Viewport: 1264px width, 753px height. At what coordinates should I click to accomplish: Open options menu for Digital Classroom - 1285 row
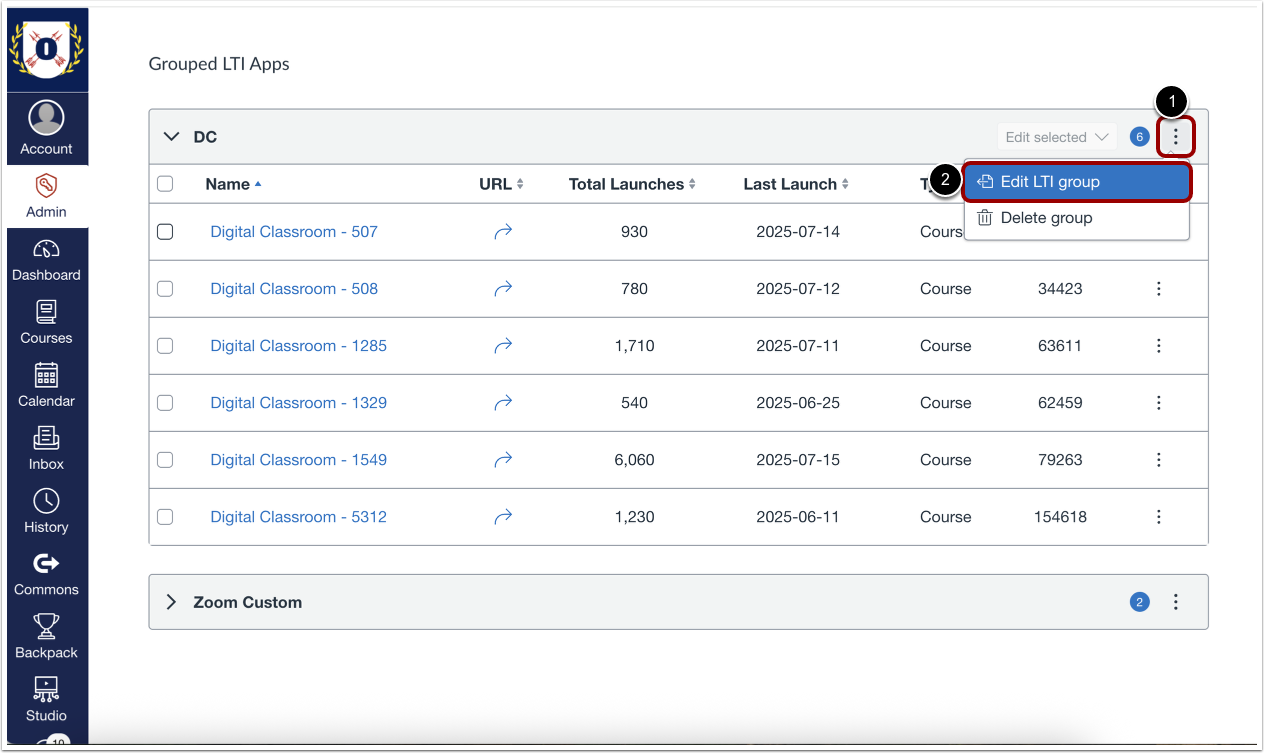coord(1159,346)
